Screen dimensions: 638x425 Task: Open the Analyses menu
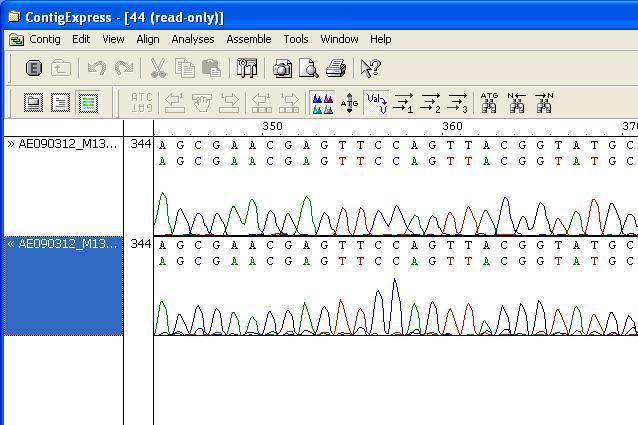pos(193,39)
